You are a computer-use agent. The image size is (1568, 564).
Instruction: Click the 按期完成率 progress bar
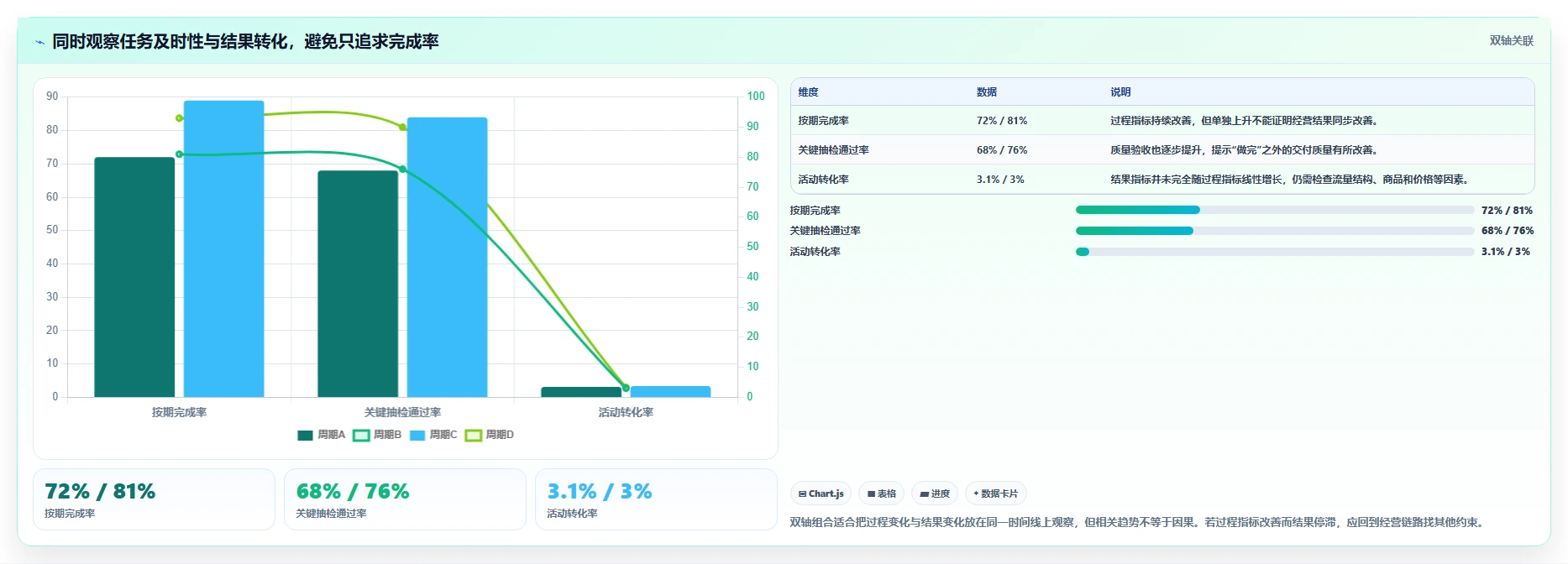point(1275,210)
